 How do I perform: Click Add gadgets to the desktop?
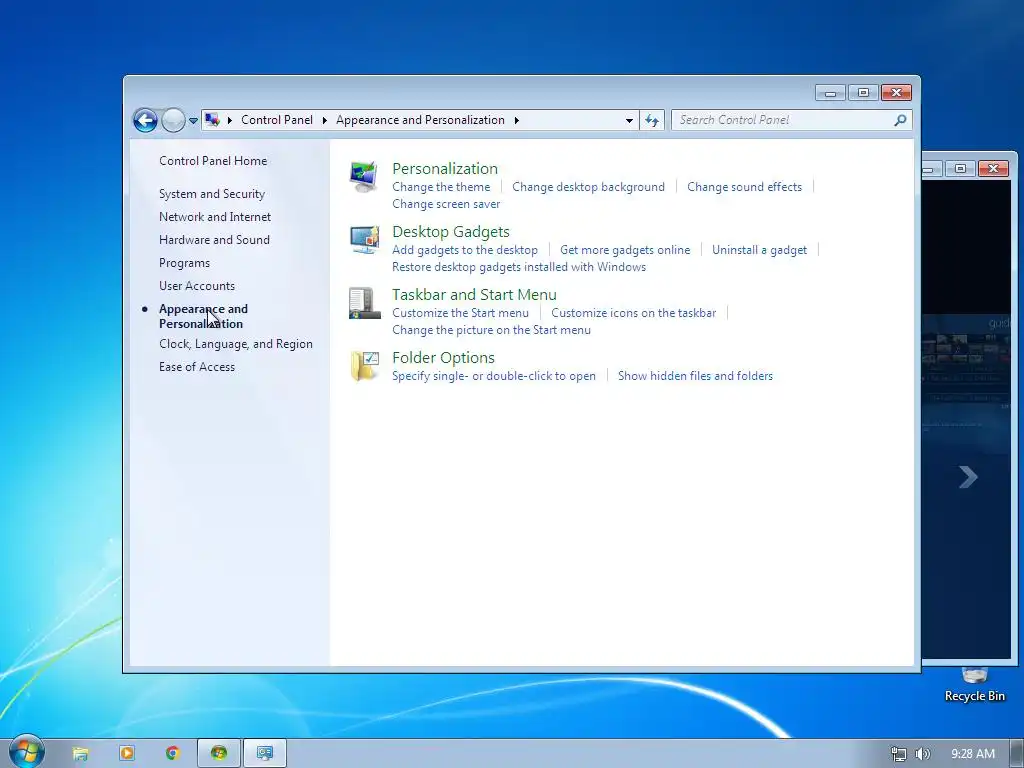[465, 250]
